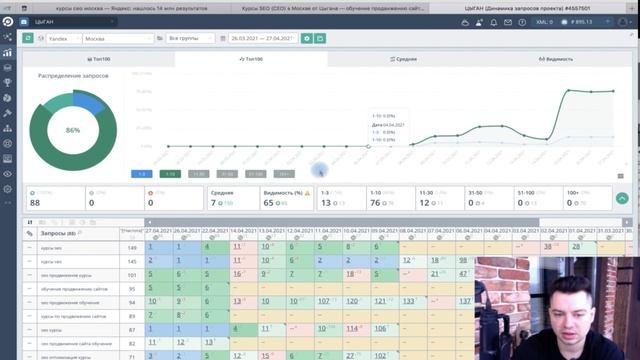Image resolution: width=640 pixels, height=360 pixels.
Task: Click the table scrollbar right arrow
Action: point(627,222)
